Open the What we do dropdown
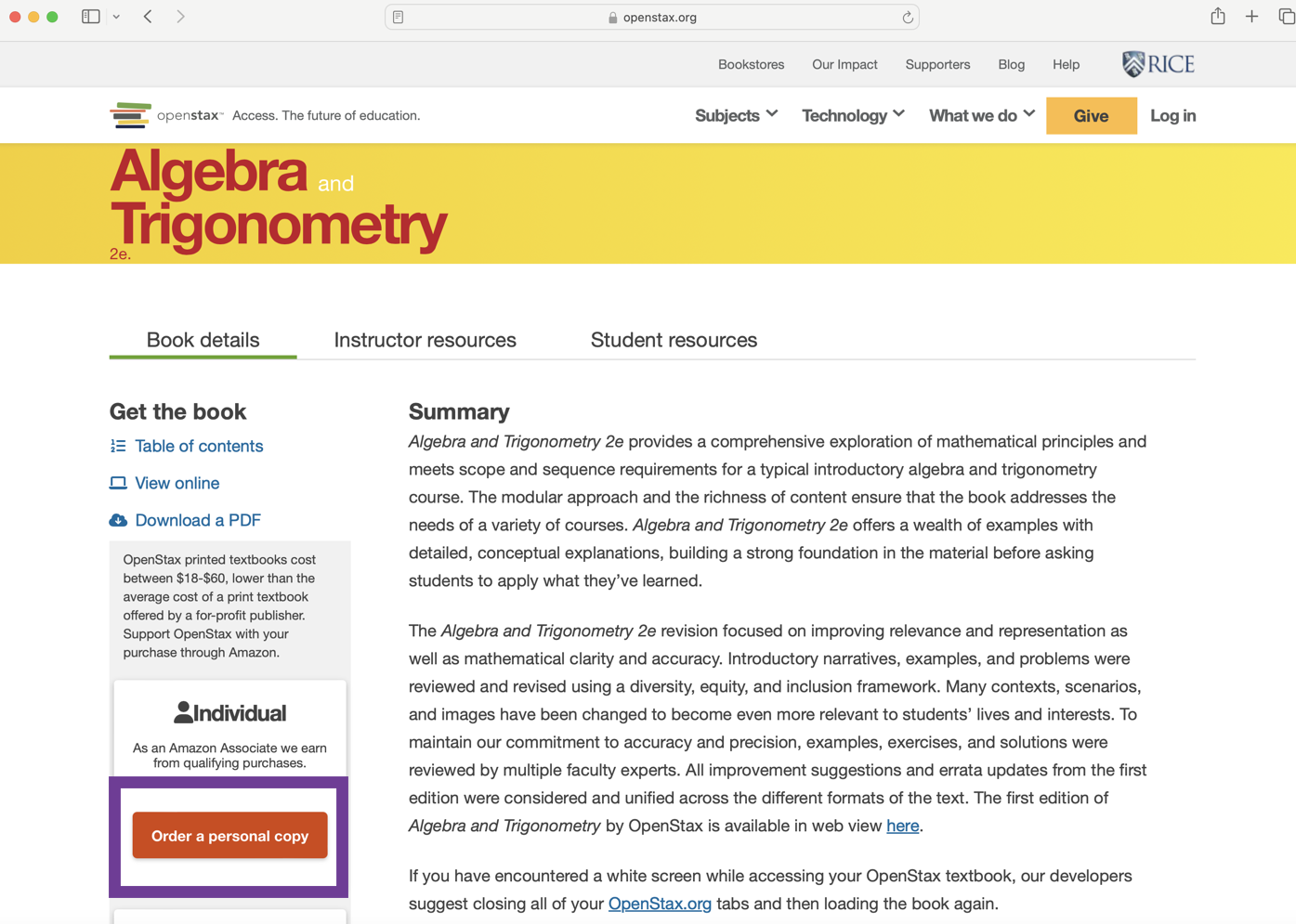Image resolution: width=1296 pixels, height=924 pixels. 981,115
